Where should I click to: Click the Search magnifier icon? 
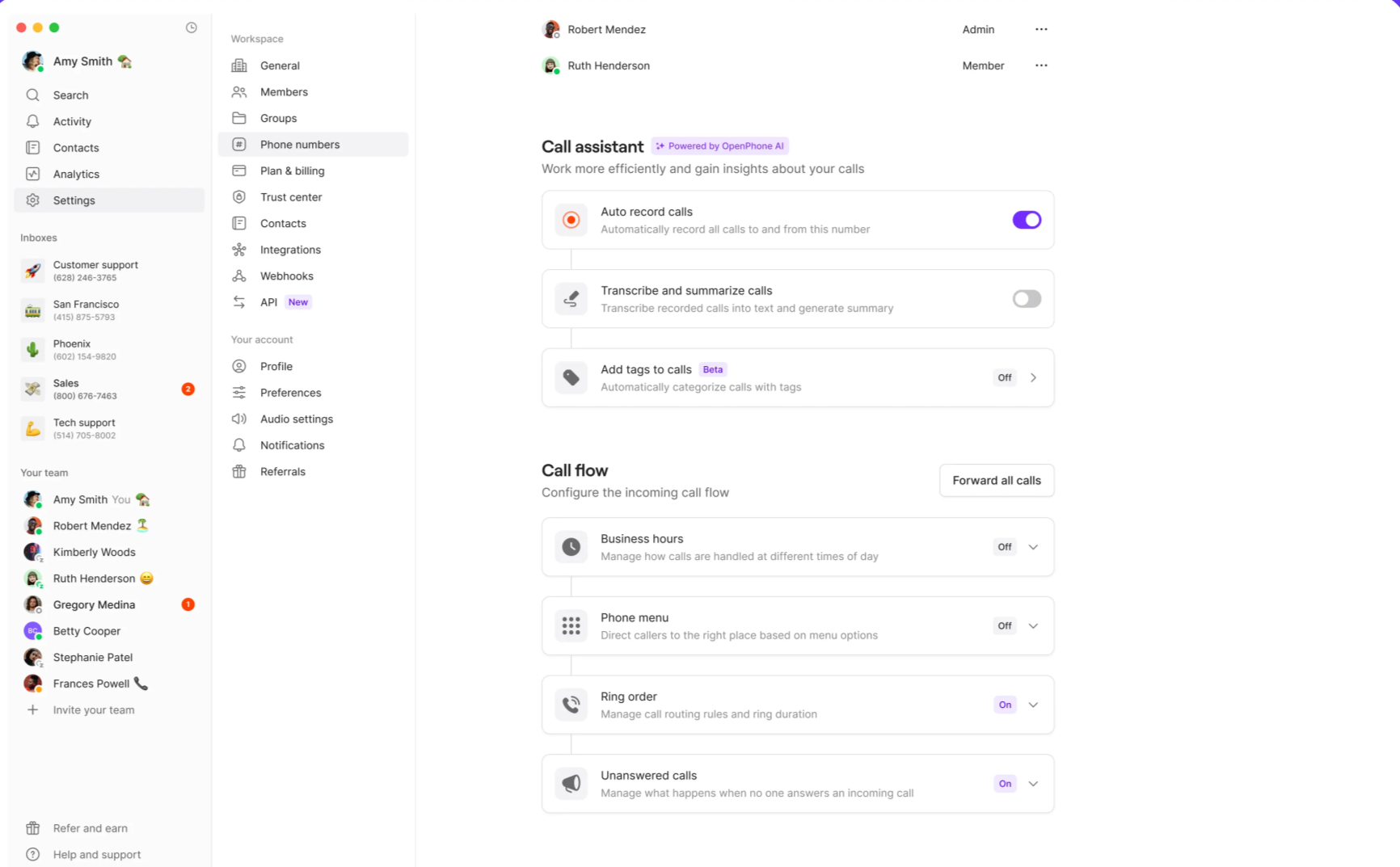pyautogui.click(x=32, y=95)
